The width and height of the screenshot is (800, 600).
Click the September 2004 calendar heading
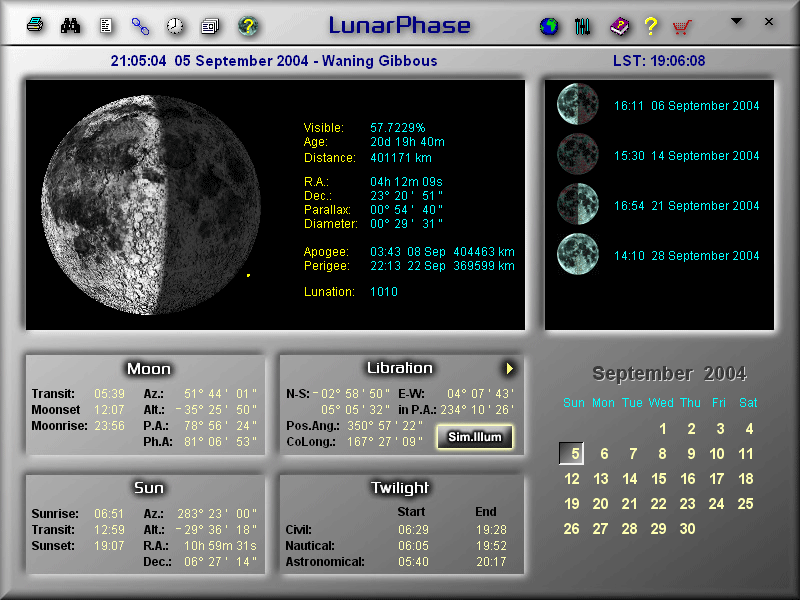click(x=669, y=374)
